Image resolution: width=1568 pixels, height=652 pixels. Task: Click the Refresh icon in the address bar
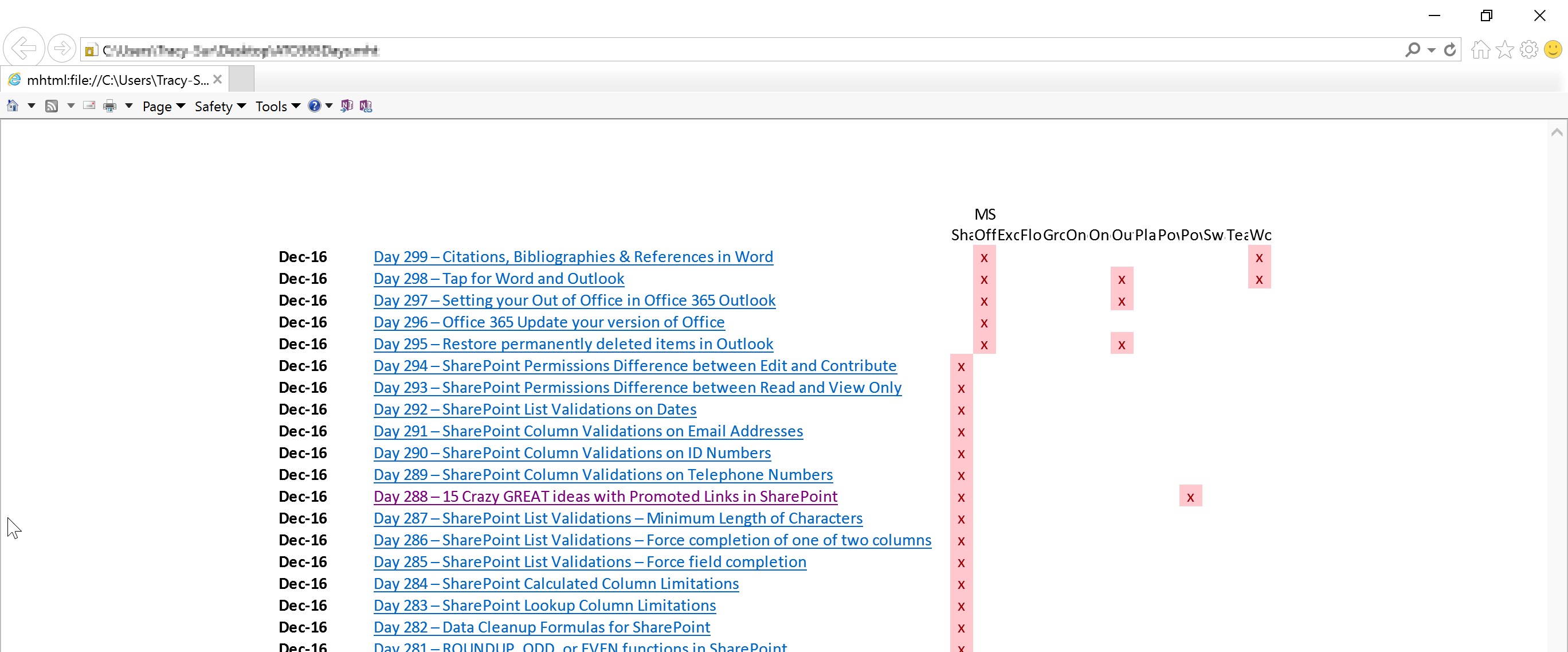click(1450, 50)
